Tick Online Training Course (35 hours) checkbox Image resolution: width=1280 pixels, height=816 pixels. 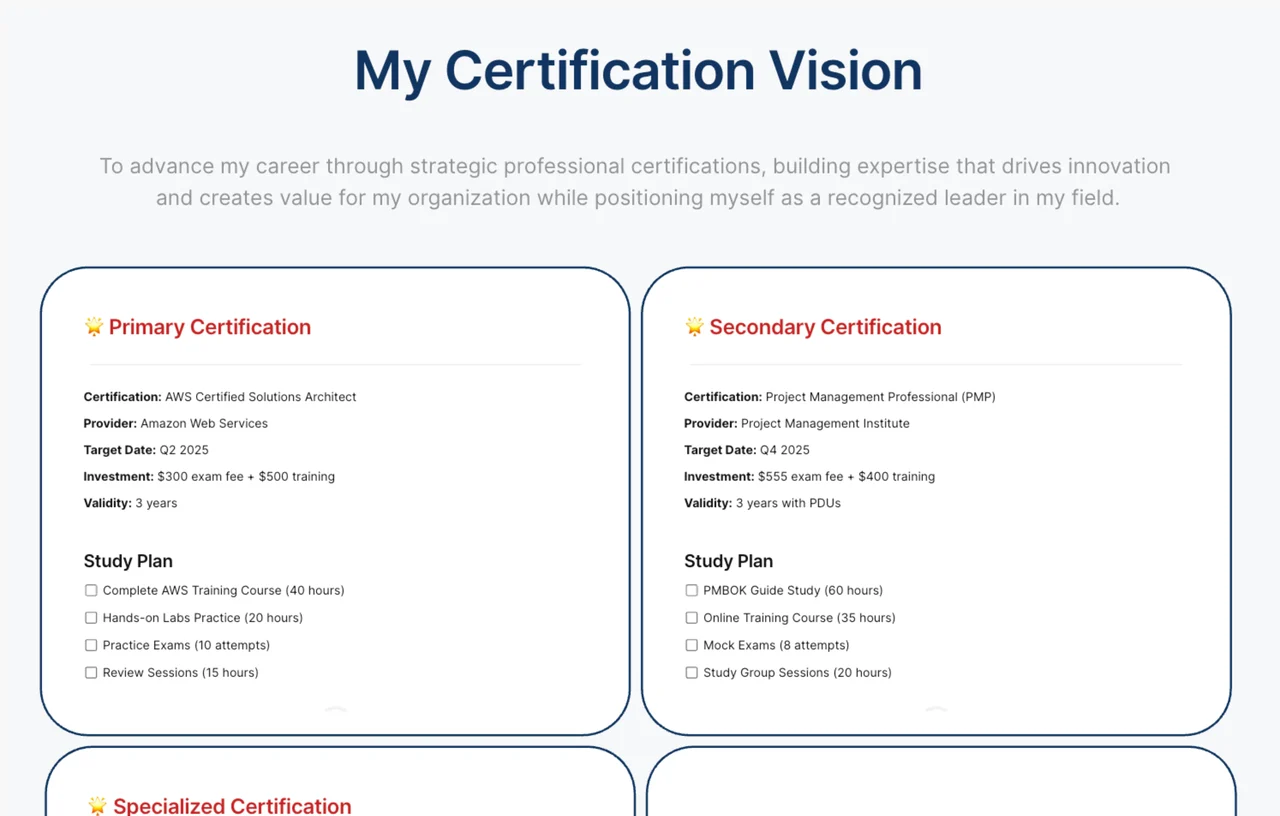point(691,618)
